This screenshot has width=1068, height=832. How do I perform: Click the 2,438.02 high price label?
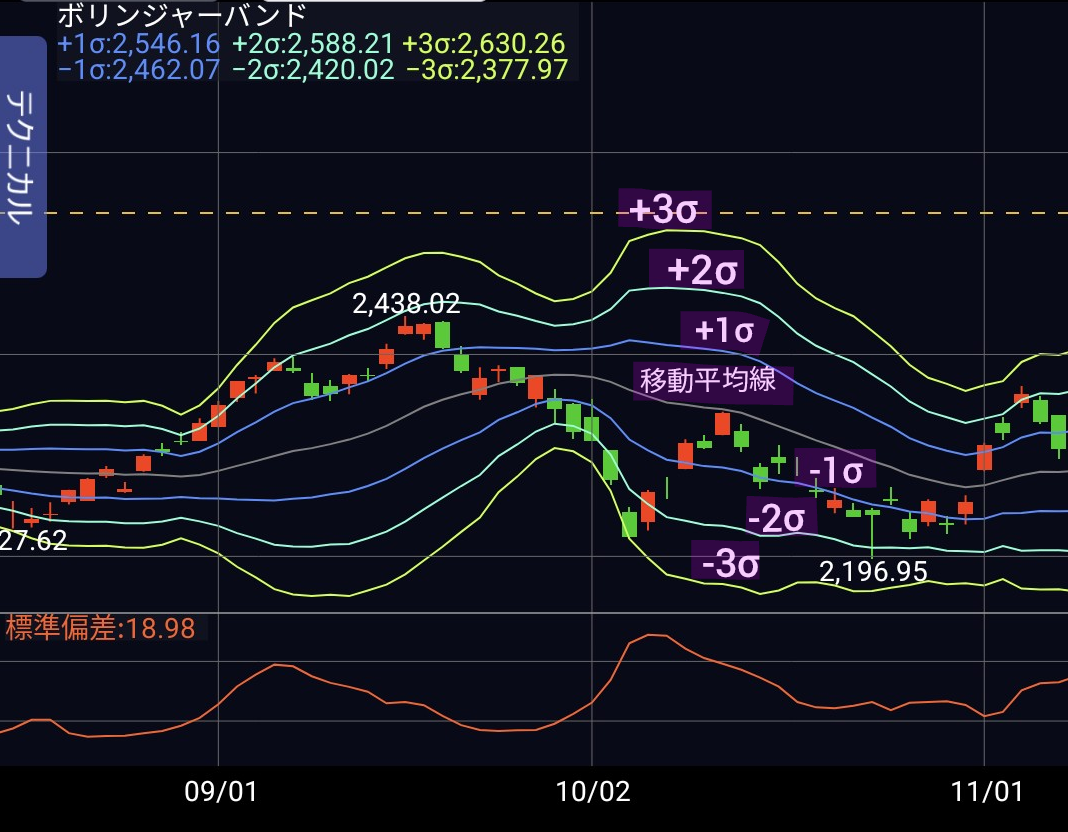(406, 304)
